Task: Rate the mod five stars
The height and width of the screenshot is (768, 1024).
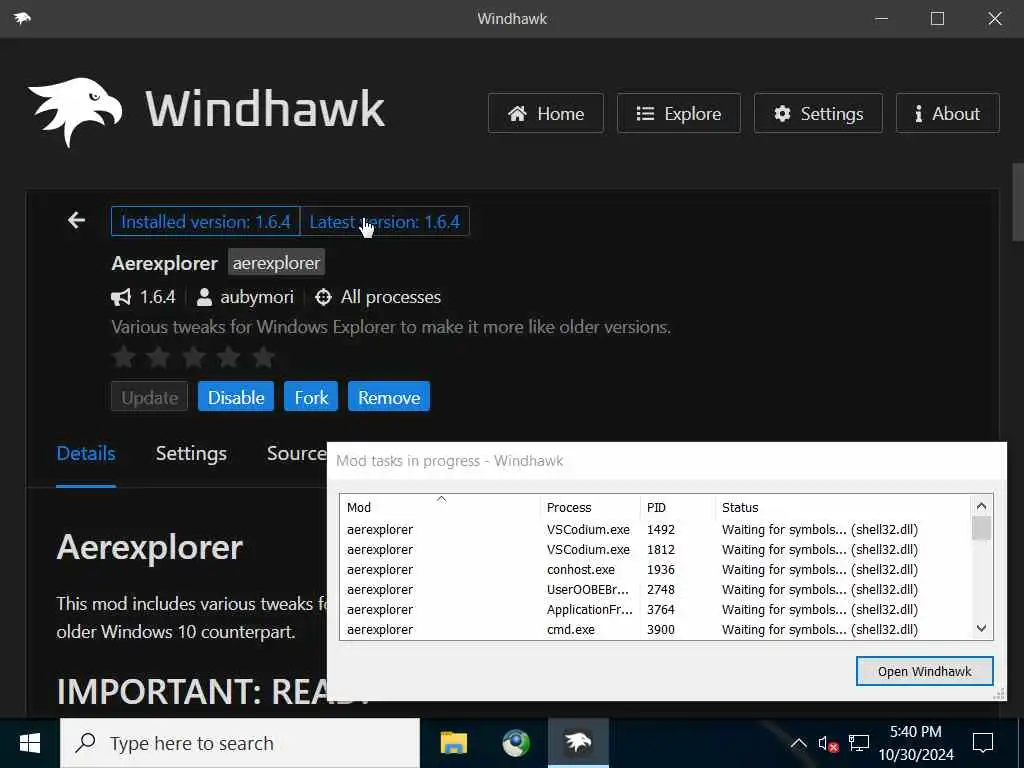Action: 263,357
